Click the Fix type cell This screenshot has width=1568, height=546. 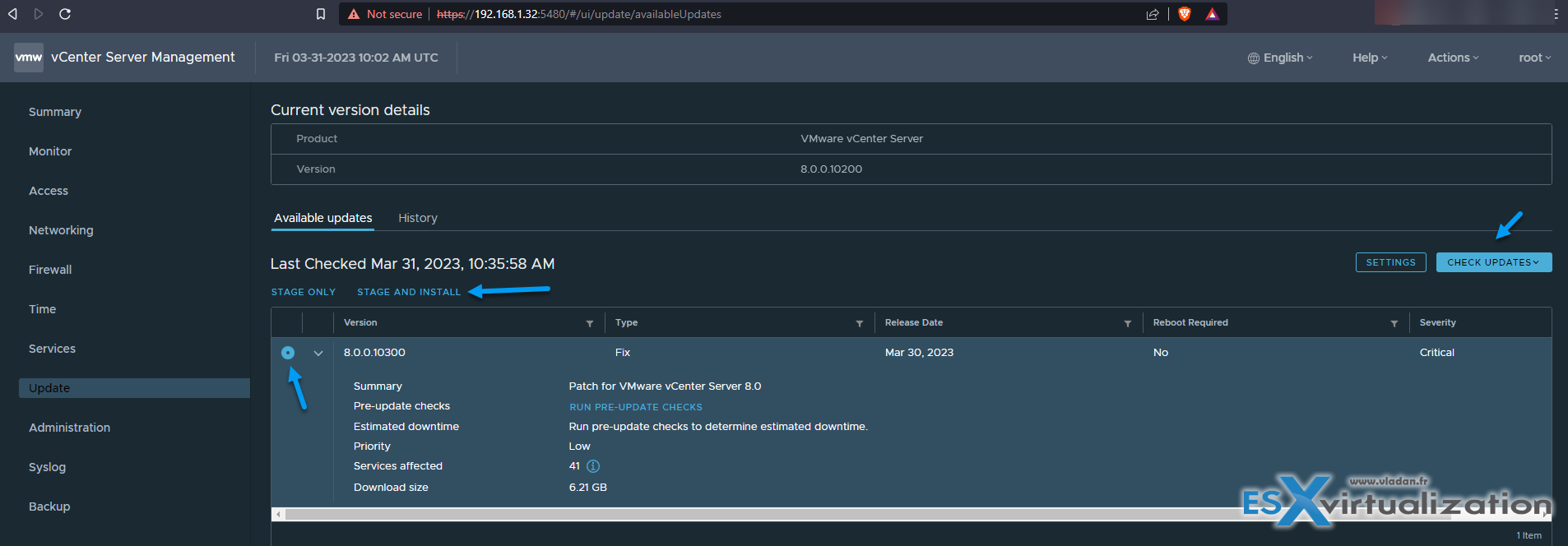coord(623,352)
